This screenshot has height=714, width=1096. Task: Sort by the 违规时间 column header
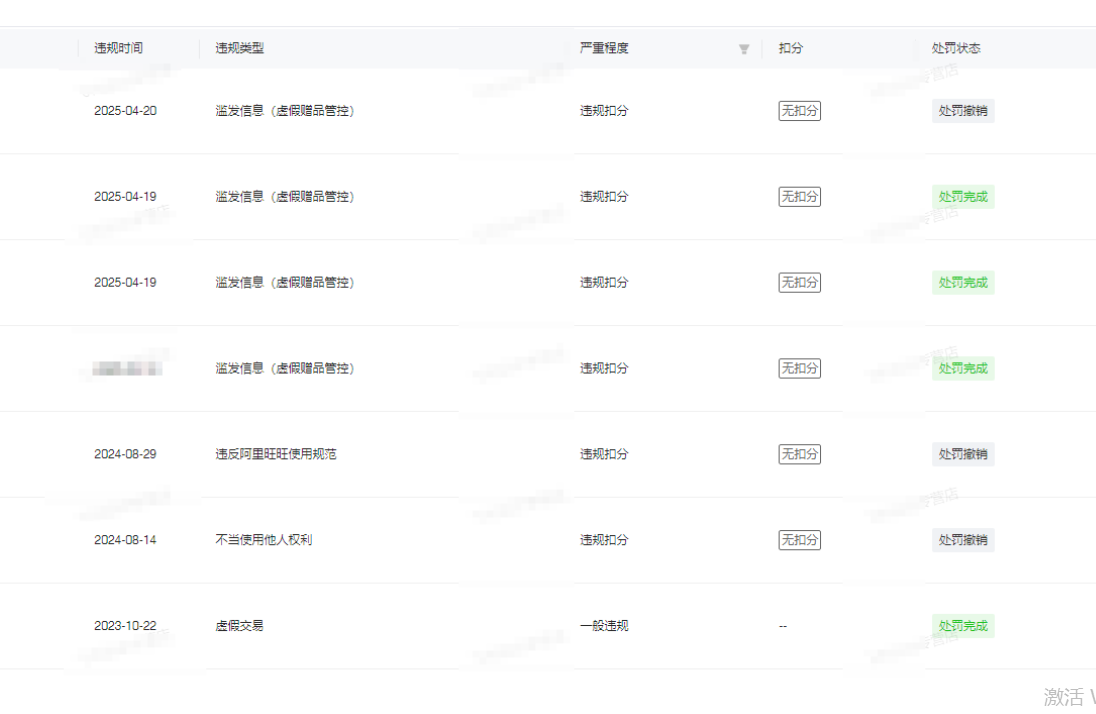[x=118, y=48]
